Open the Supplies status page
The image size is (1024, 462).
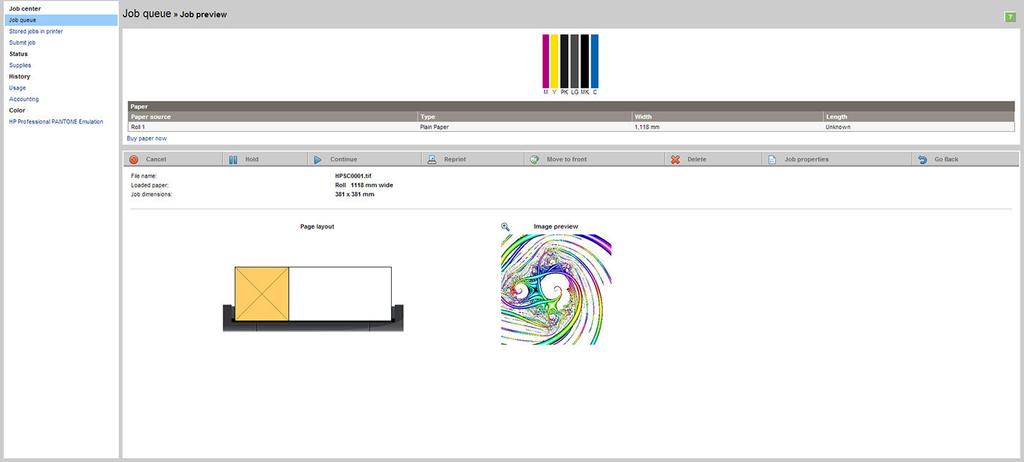click(20, 65)
